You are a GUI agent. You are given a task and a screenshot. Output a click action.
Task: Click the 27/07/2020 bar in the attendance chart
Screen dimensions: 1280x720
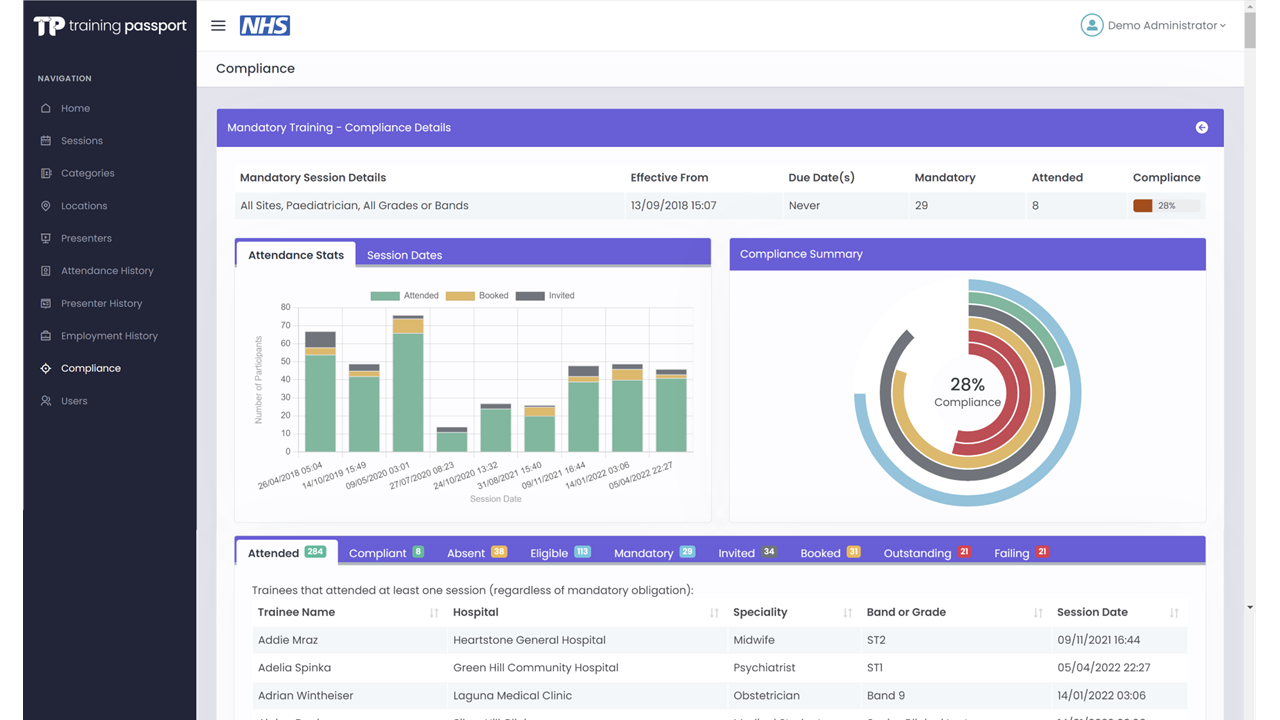[x=452, y=440]
